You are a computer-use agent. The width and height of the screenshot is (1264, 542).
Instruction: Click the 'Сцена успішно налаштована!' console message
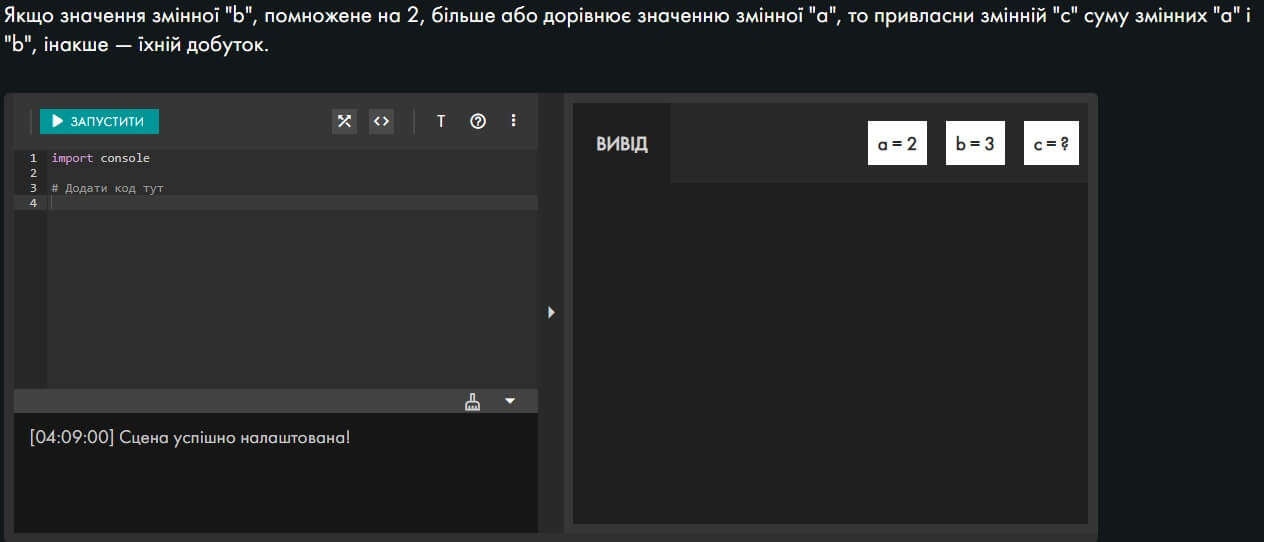coord(190,438)
